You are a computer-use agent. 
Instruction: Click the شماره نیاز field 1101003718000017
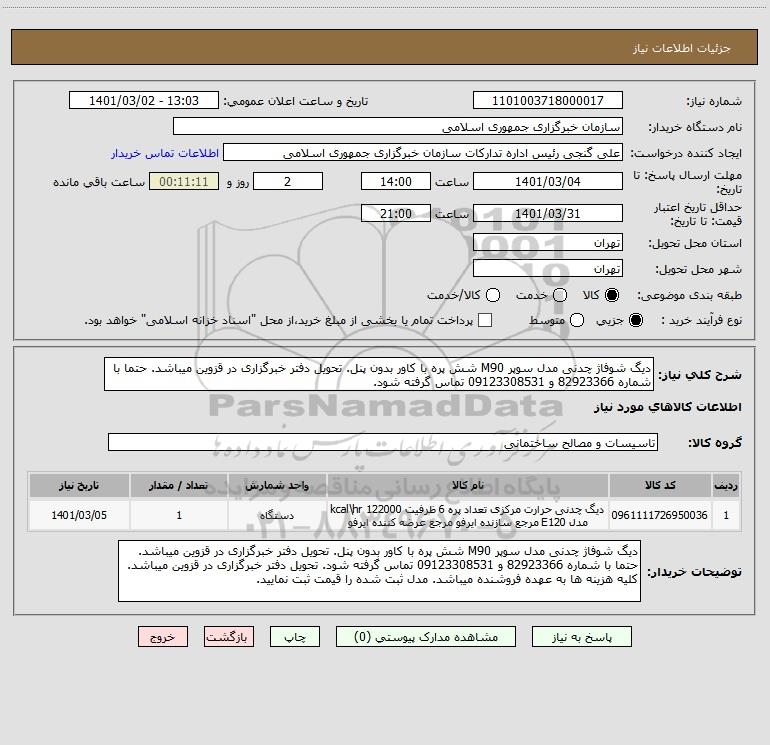pos(548,101)
